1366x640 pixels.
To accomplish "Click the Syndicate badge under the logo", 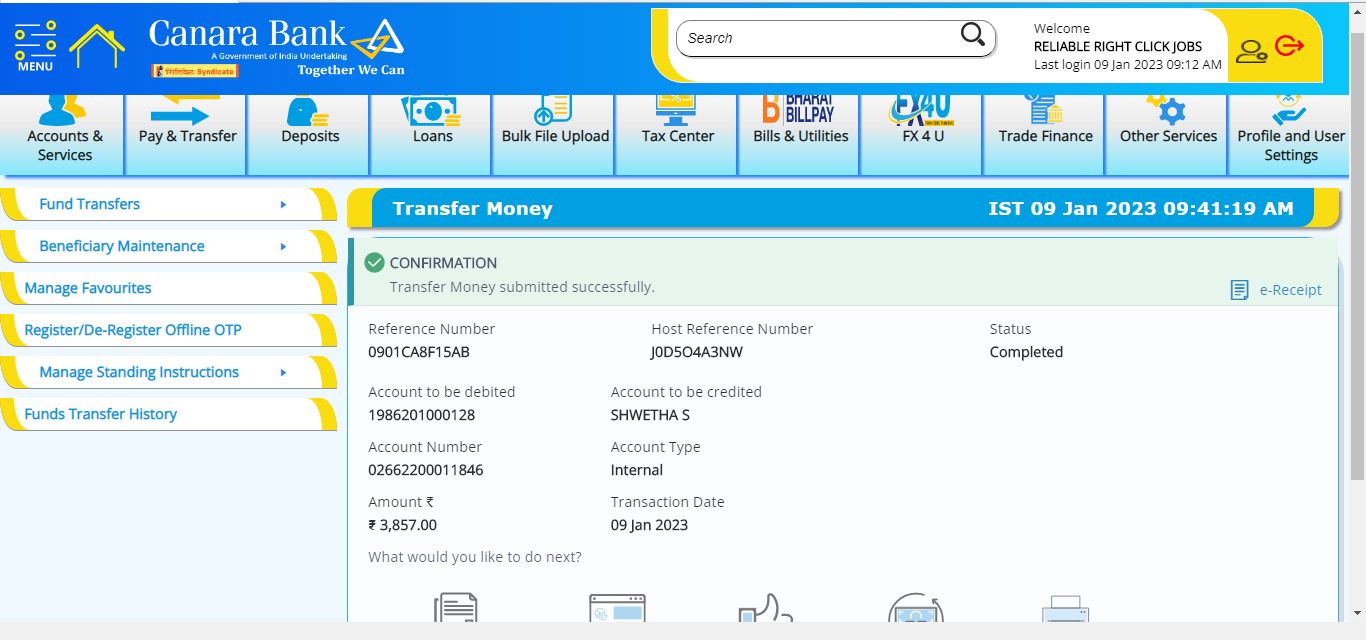I will tap(195, 71).
